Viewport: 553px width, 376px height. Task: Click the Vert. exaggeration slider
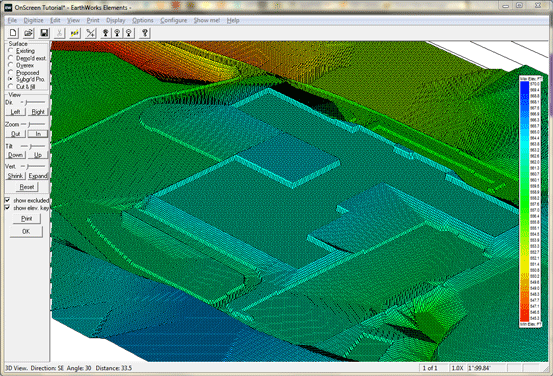click(33, 166)
